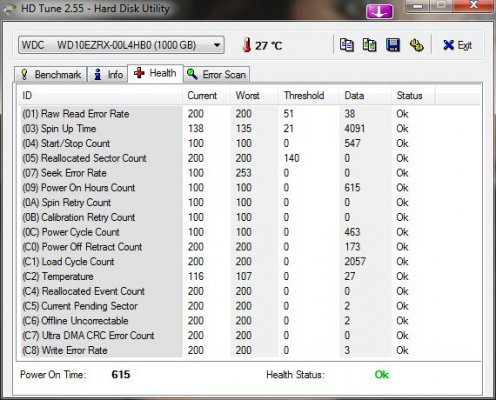Click the Current value 116 for Temperature

(196, 276)
